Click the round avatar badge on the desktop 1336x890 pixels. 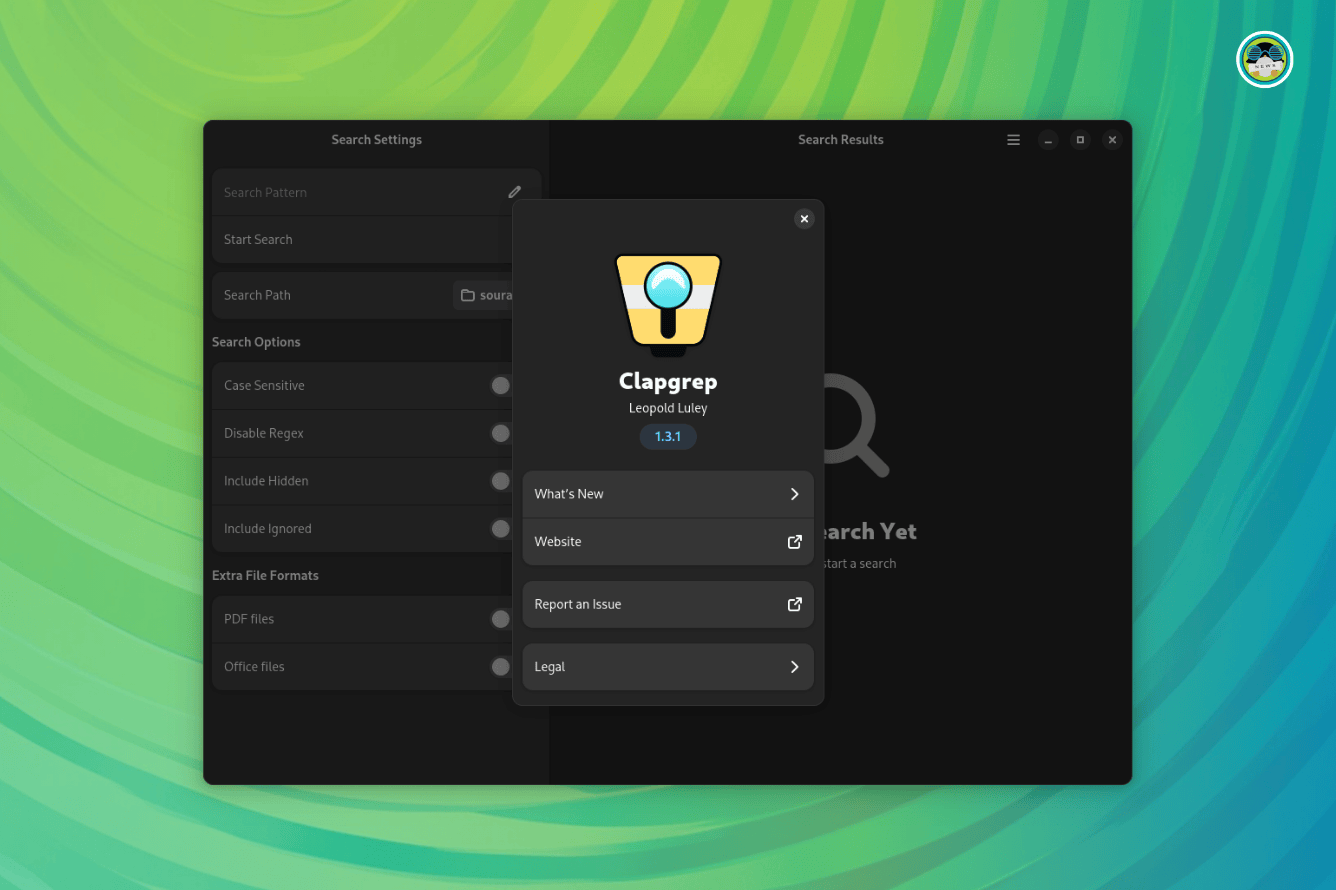coord(1264,60)
